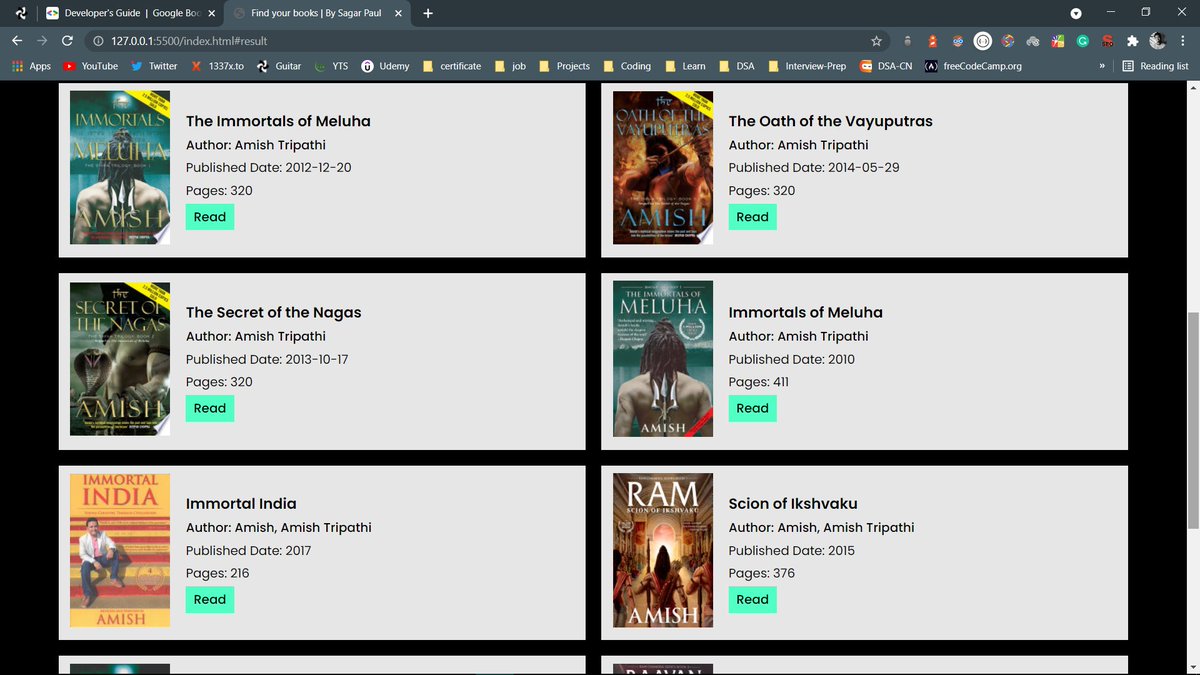Click the gray cloud extension icon

(1033, 41)
